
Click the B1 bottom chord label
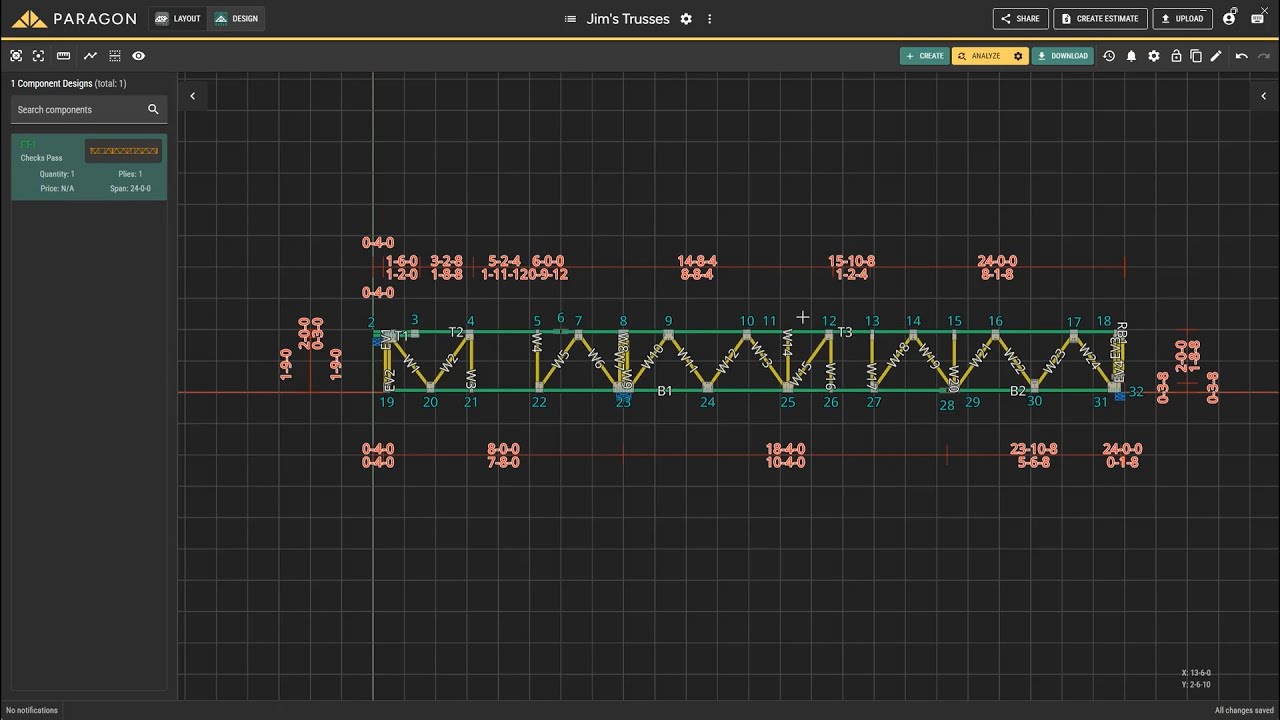pos(665,391)
